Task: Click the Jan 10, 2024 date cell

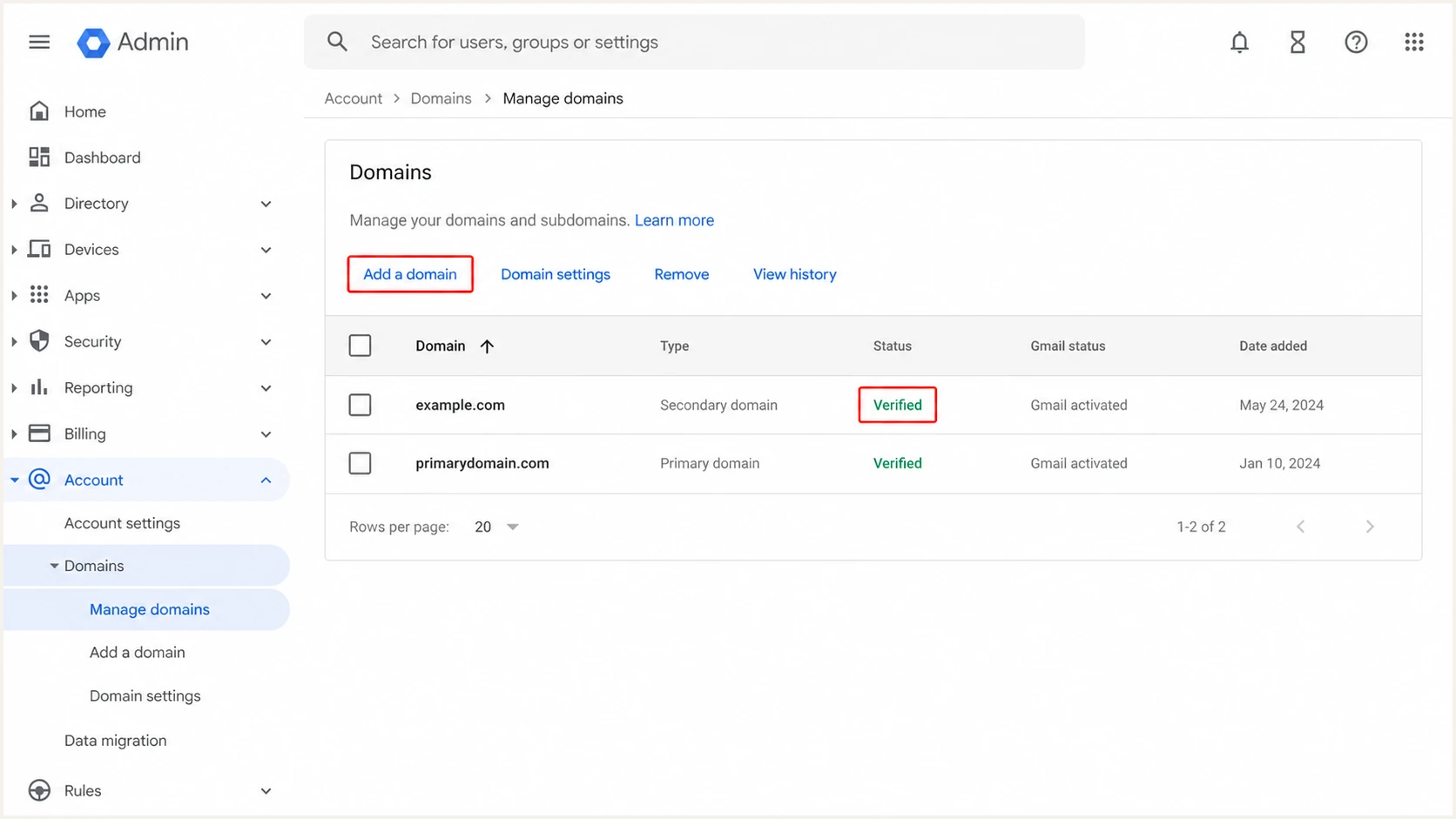Action: click(x=1280, y=463)
